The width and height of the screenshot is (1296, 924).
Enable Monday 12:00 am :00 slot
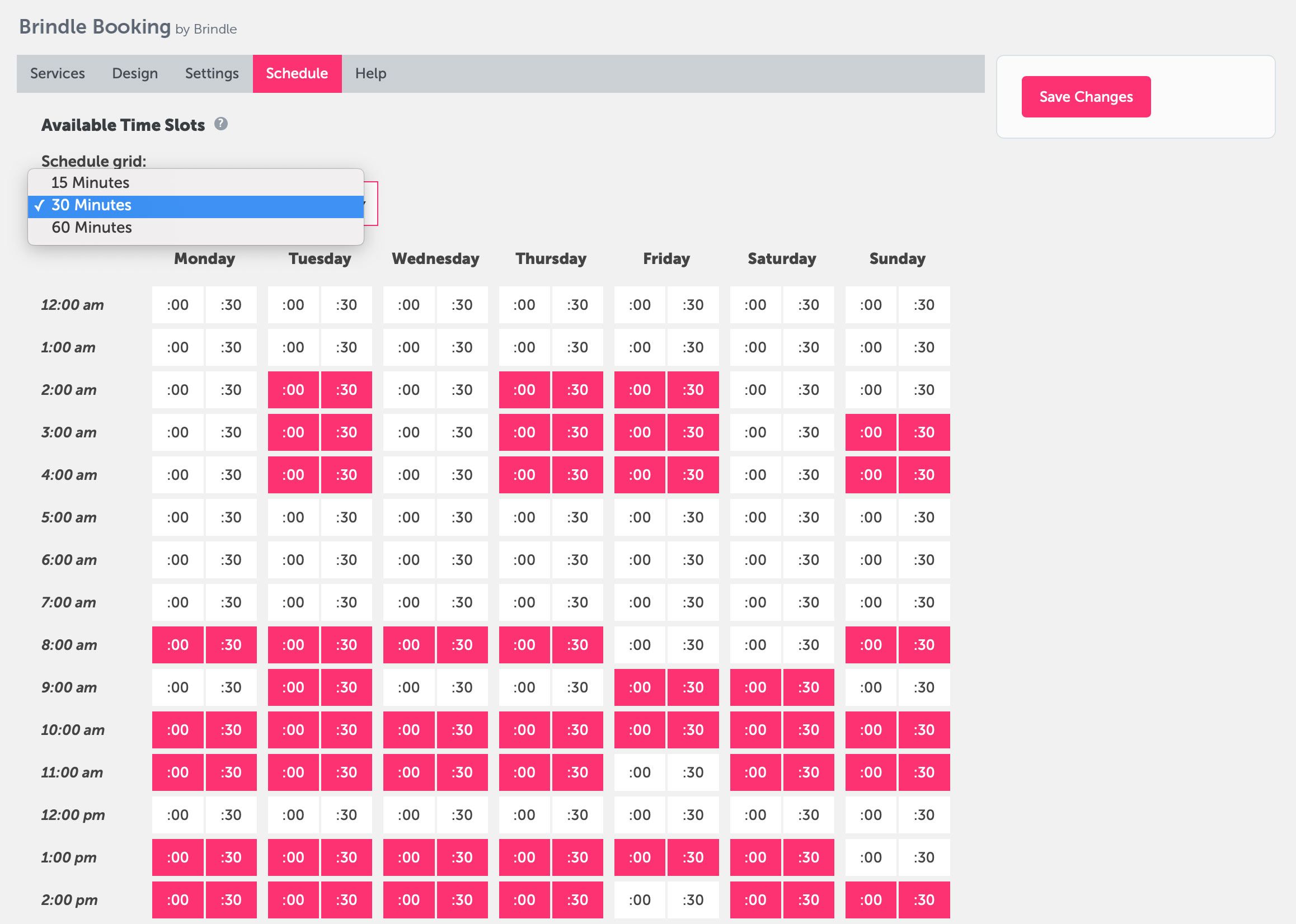pos(177,305)
